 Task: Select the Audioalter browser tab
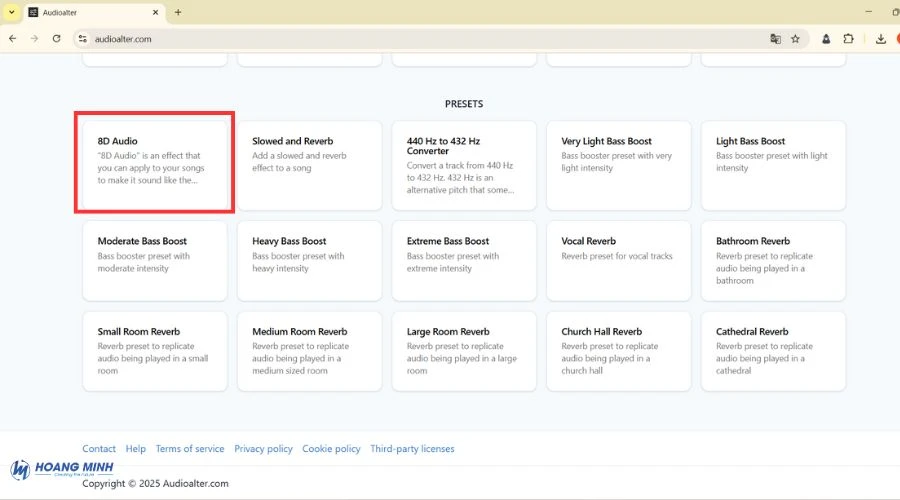pyautogui.click(x=95, y=12)
